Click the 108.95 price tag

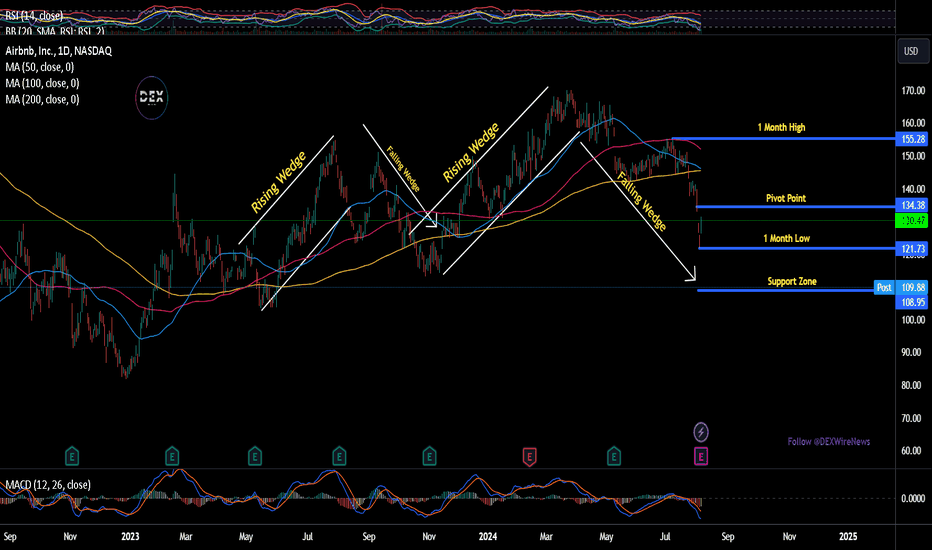click(912, 302)
